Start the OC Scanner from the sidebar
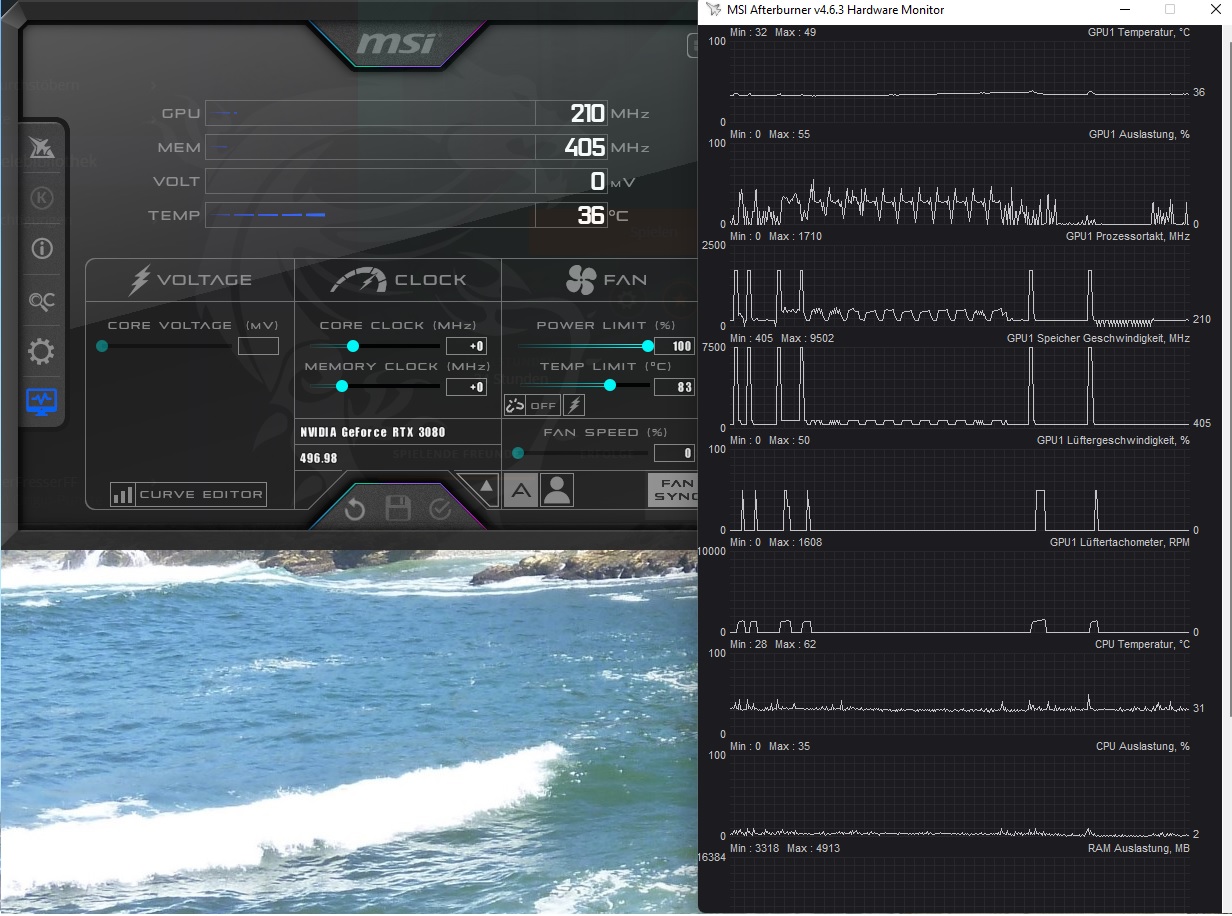The width and height of the screenshot is (1232, 916). pos(42,301)
